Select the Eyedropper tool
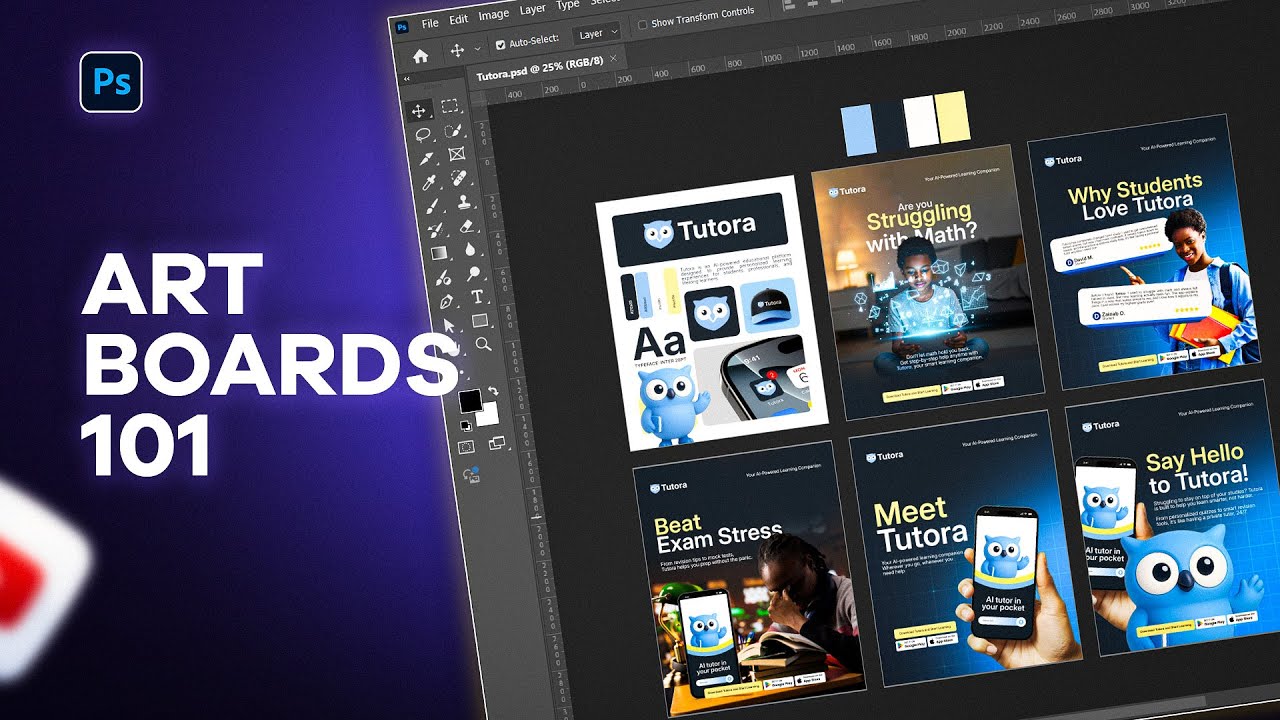Viewport: 1280px width, 720px height. click(430, 183)
